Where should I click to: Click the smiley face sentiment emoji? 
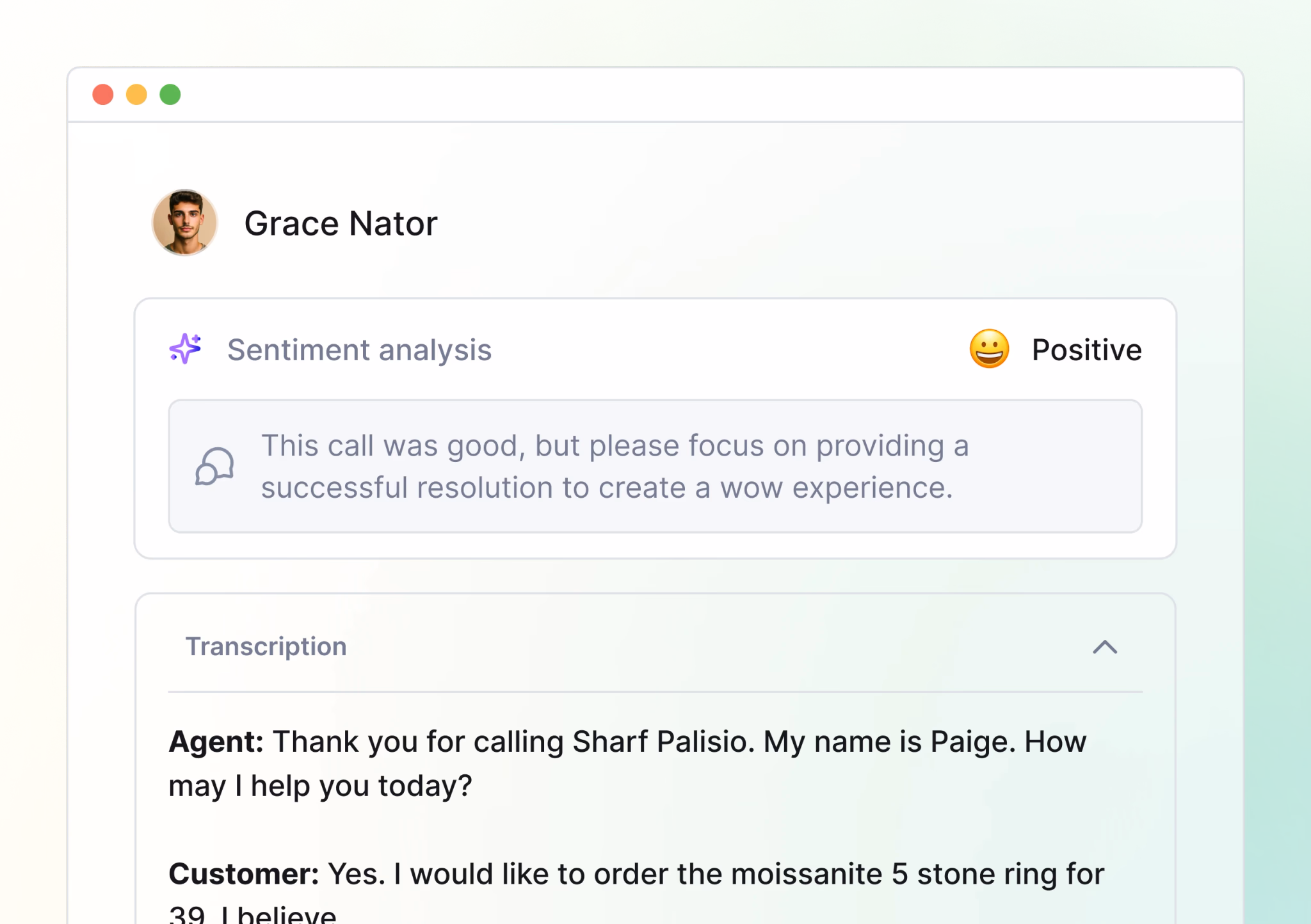[x=989, y=349]
